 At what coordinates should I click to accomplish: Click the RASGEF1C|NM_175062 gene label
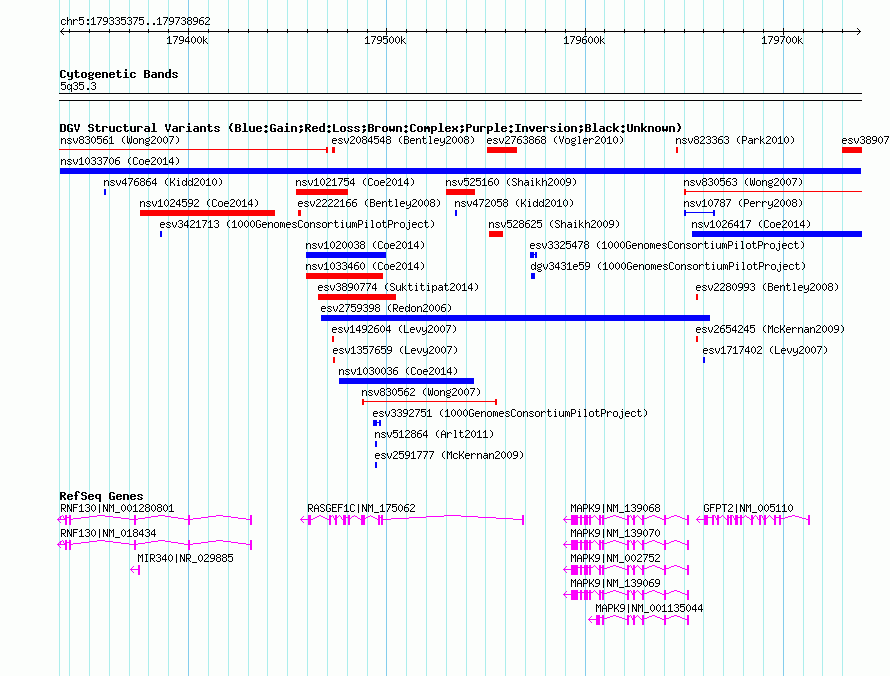point(361,508)
